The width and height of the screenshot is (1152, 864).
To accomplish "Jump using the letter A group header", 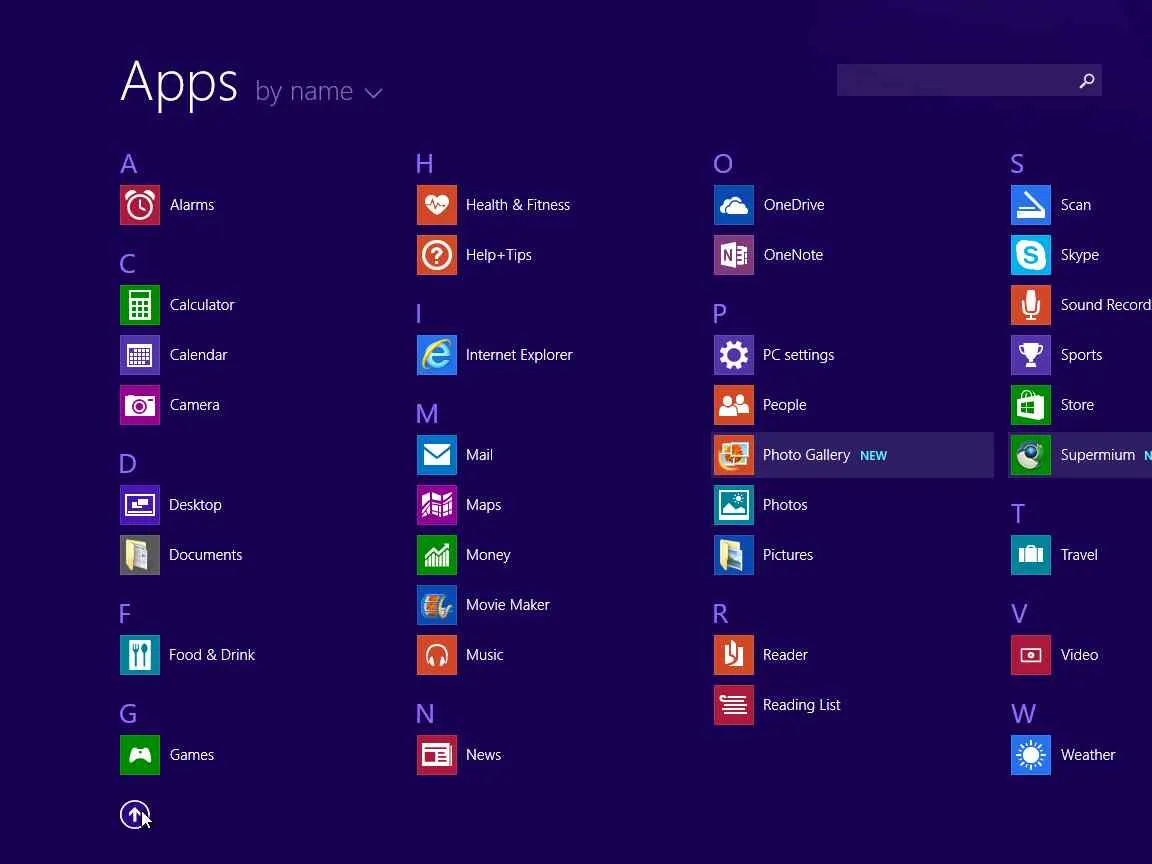I will pos(129,164).
